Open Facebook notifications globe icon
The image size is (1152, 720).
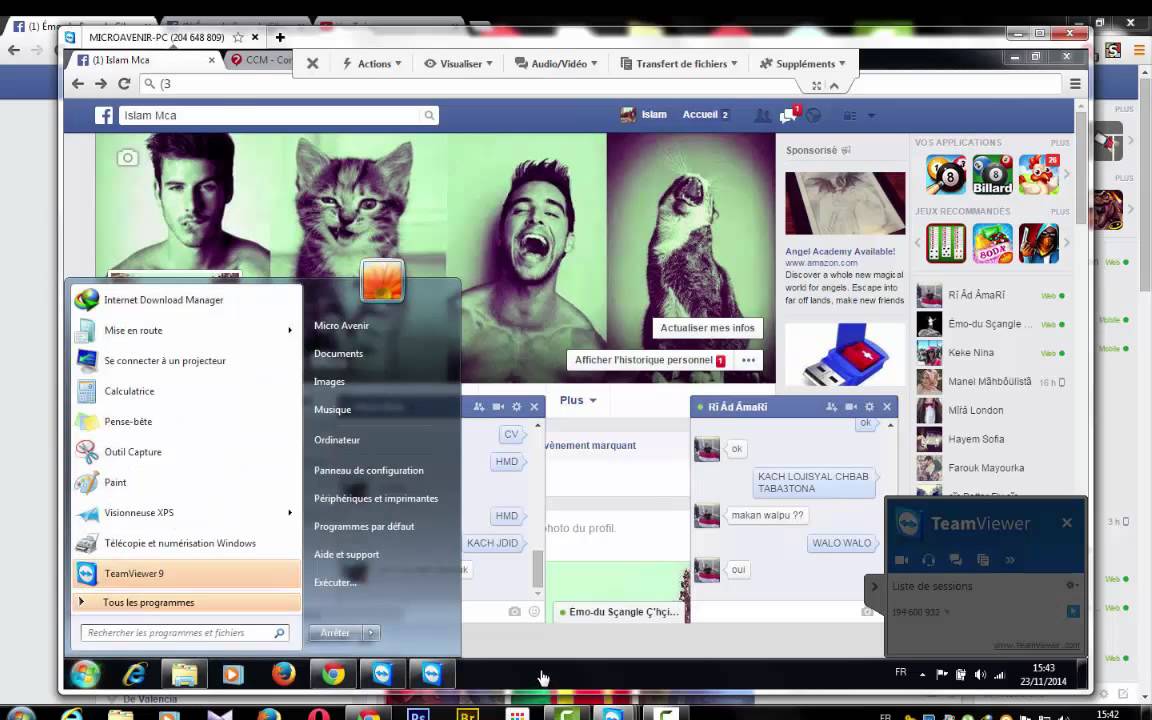point(813,115)
